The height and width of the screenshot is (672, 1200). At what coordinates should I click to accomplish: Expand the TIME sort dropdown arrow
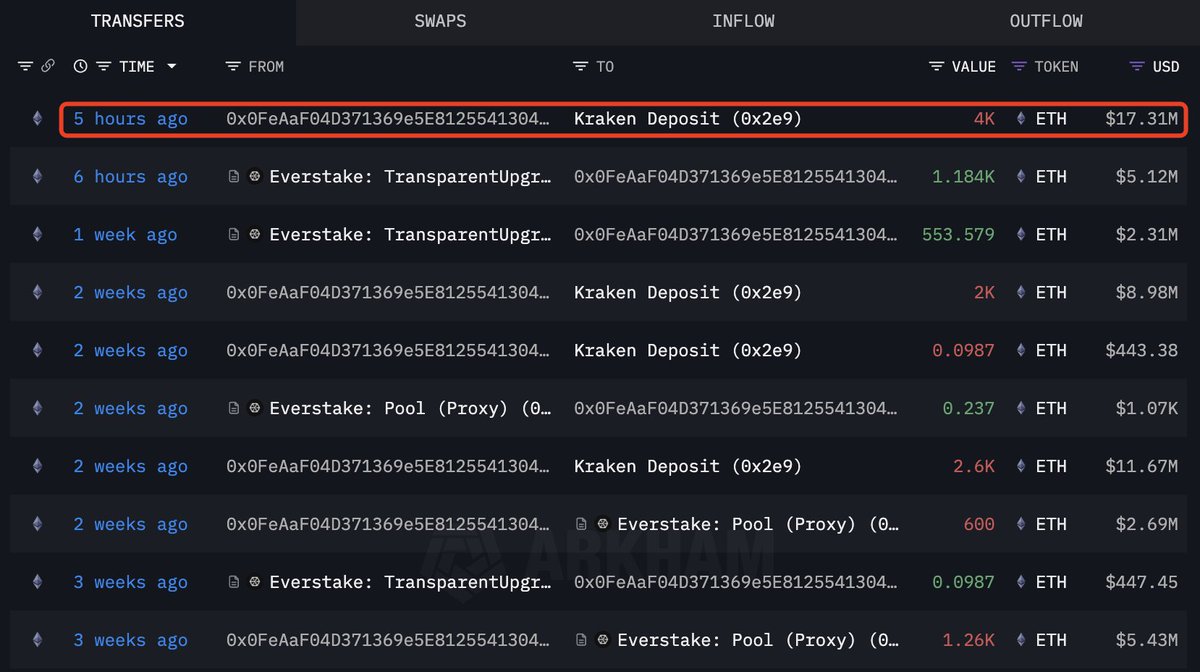click(172, 66)
